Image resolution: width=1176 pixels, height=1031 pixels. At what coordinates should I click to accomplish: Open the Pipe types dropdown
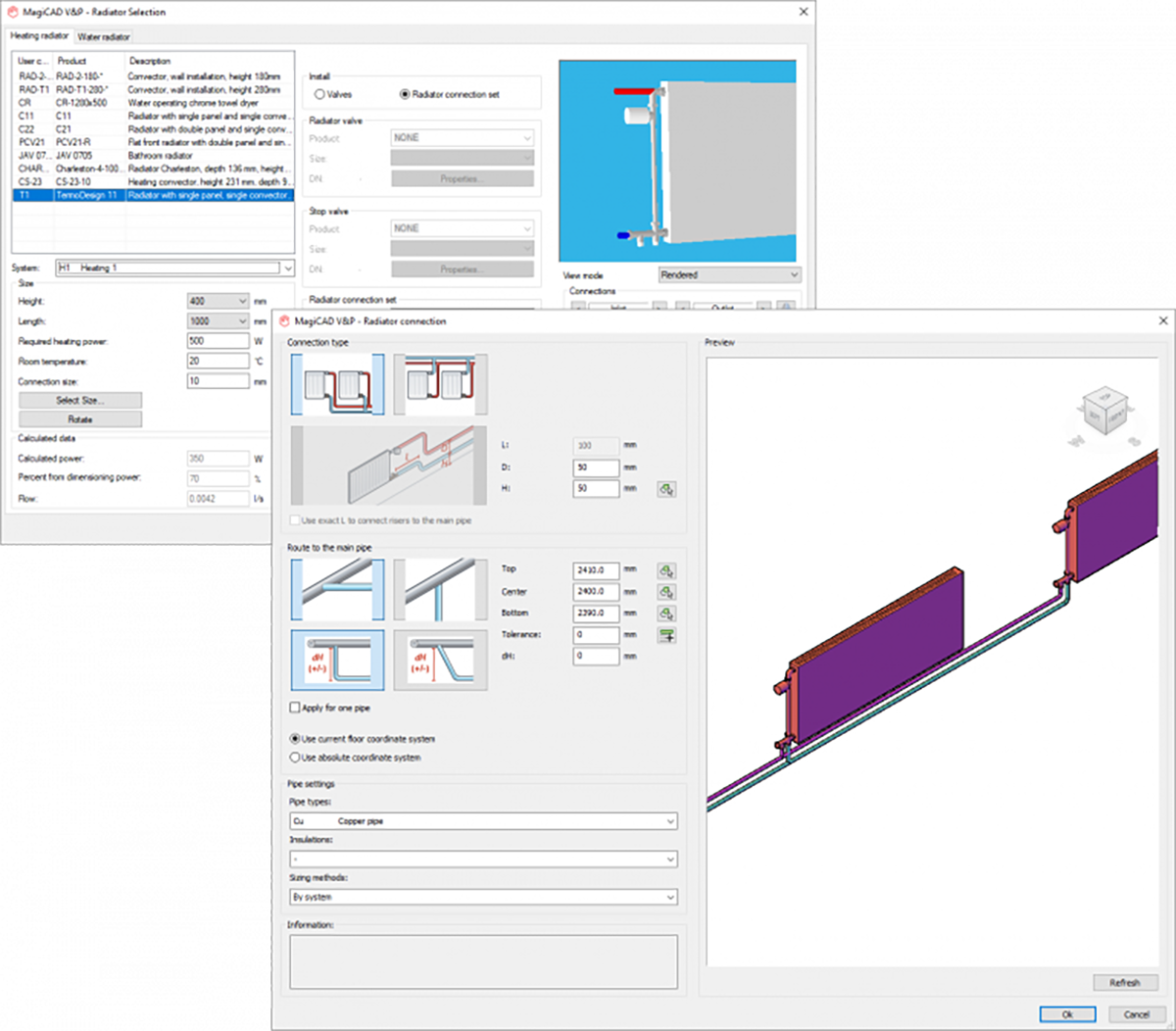tap(483, 821)
